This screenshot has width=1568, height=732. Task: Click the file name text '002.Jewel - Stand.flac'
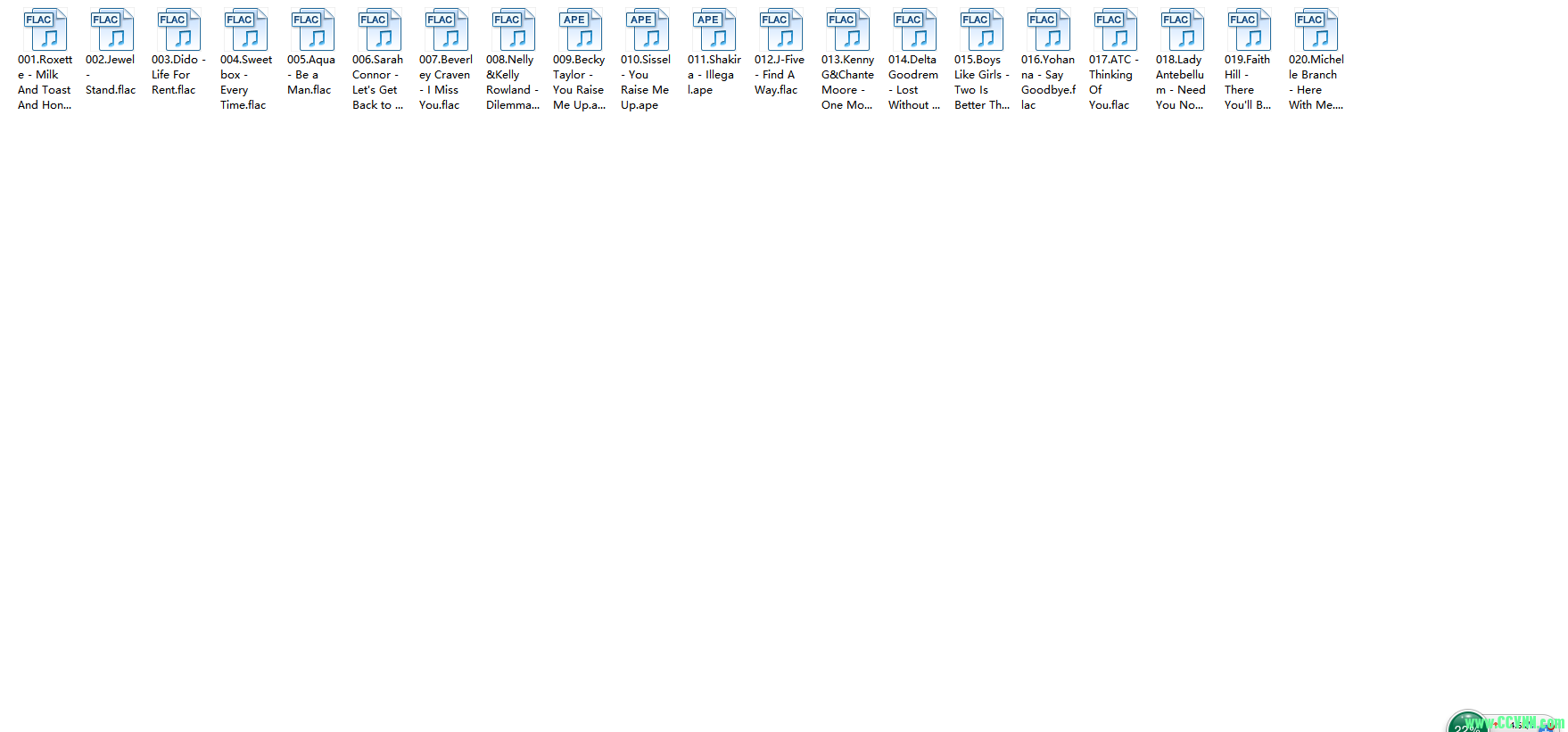[x=111, y=75]
